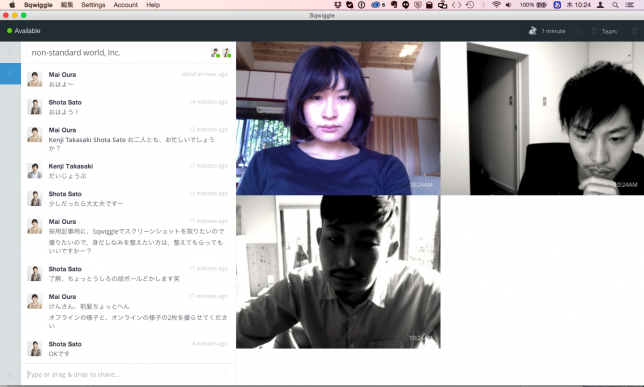Click the code brackets menu bar icon
This screenshot has height=387, width=644.
(x=456, y=5)
